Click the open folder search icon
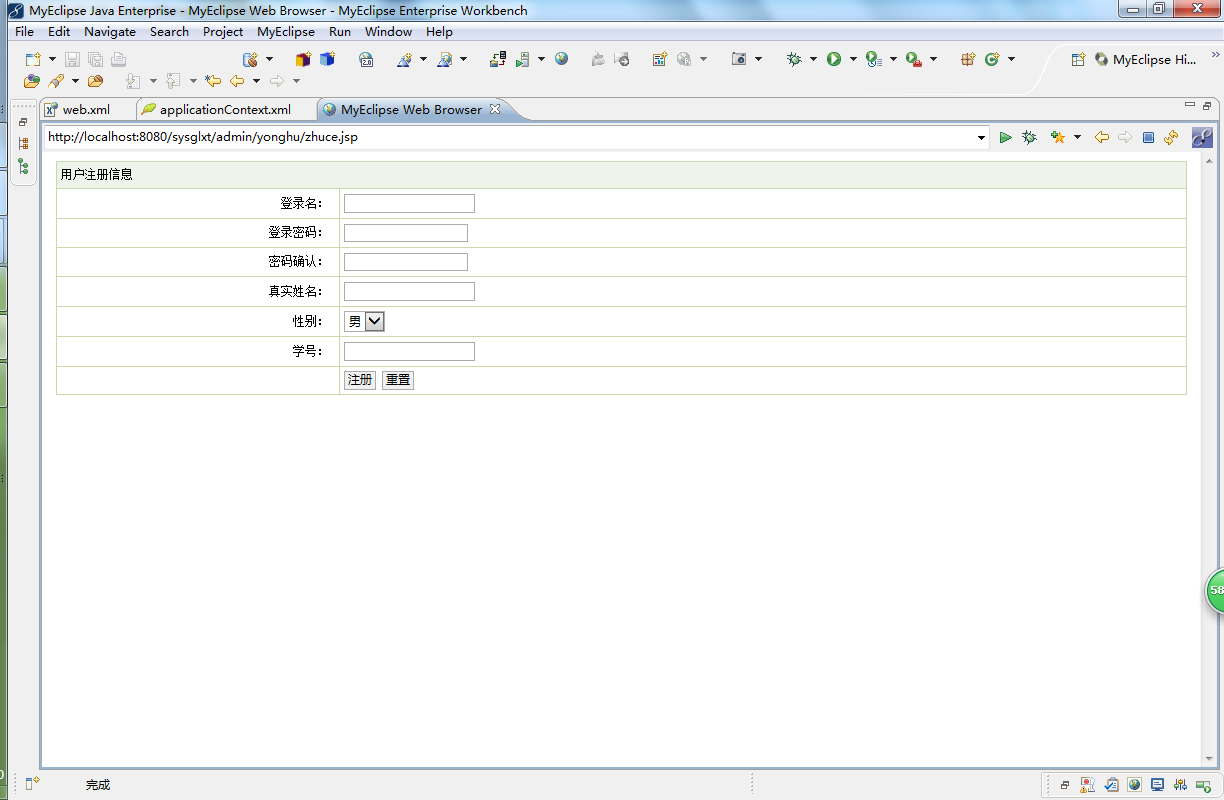The height and width of the screenshot is (800, 1224). [95, 81]
